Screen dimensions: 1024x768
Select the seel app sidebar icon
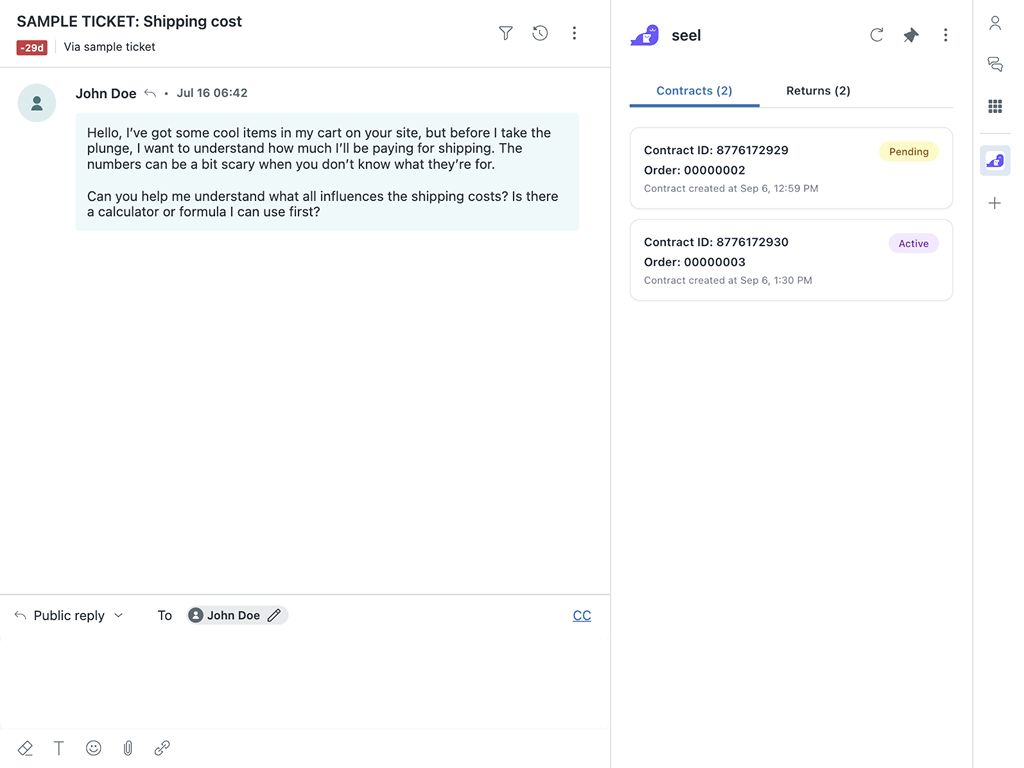coord(995,160)
